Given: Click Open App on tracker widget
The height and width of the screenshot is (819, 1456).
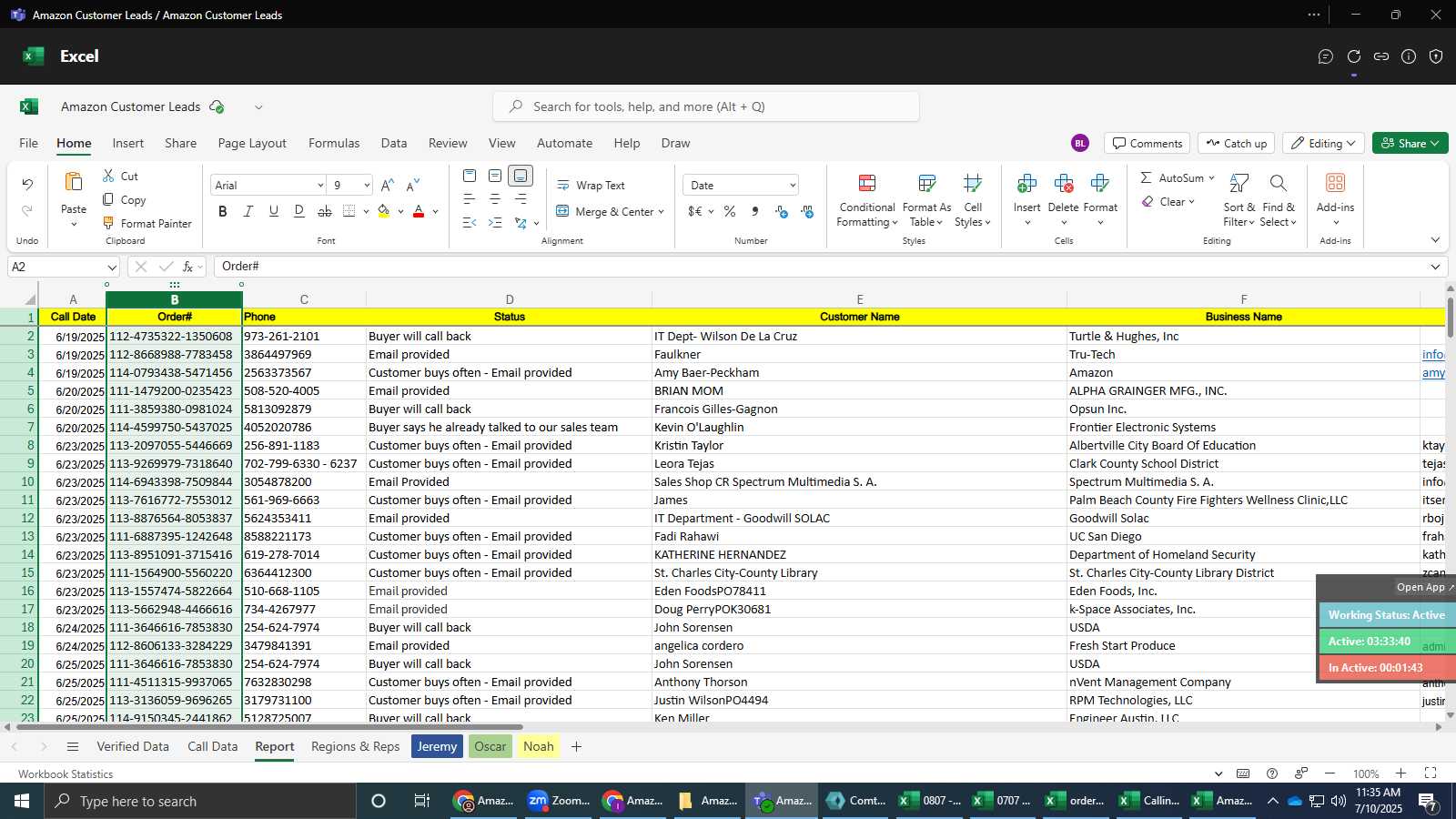Looking at the screenshot, I should (x=1424, y=587).
